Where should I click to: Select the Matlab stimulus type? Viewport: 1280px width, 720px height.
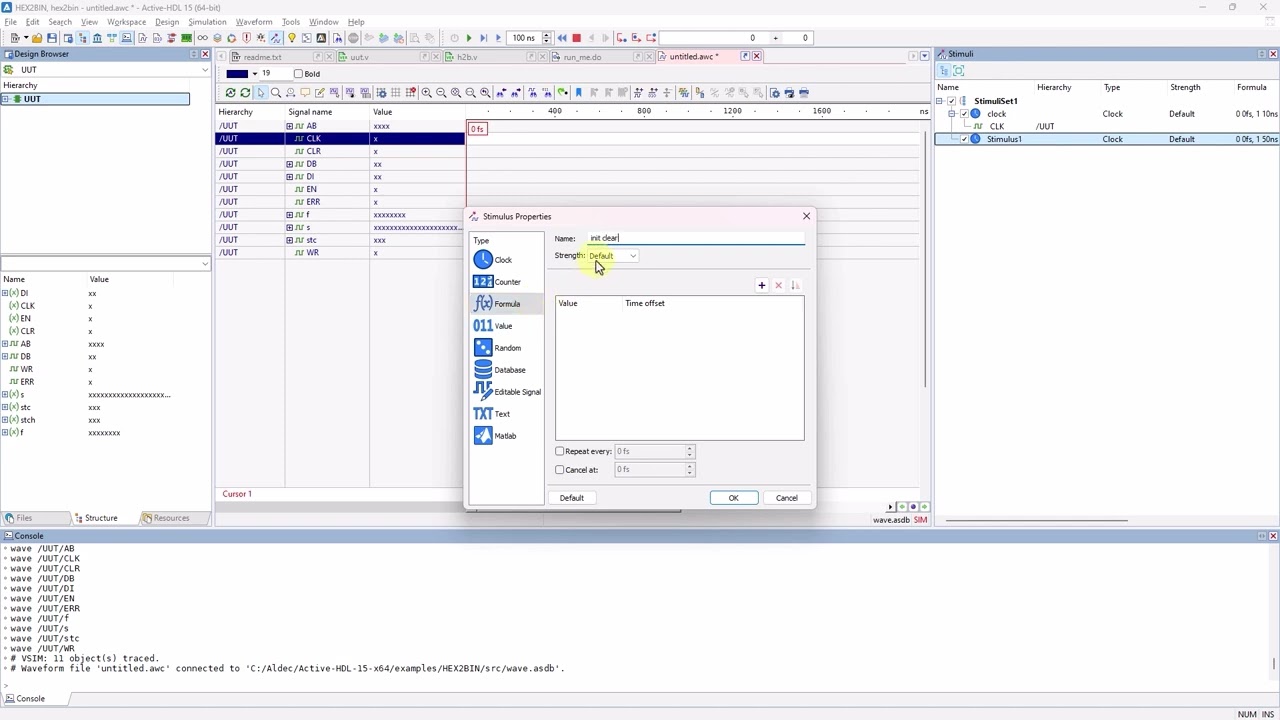coord(495,436)
